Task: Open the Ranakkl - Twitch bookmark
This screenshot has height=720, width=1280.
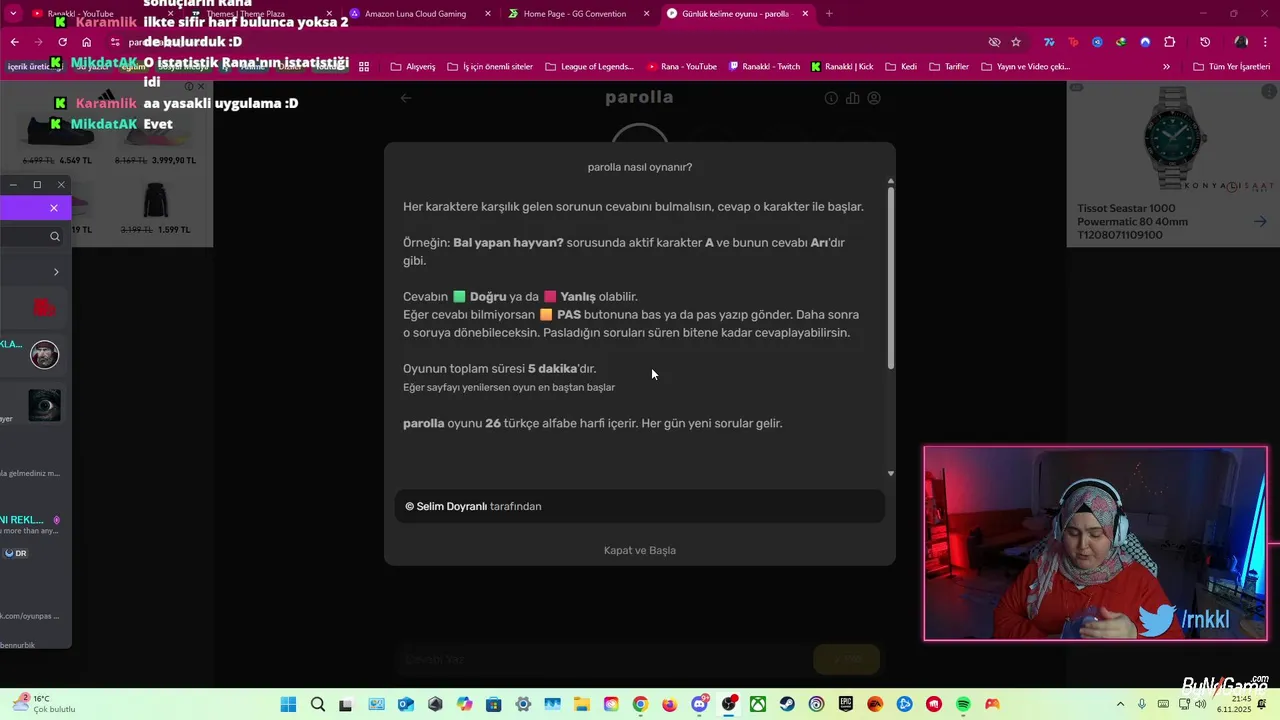Action: pos(765,67)
